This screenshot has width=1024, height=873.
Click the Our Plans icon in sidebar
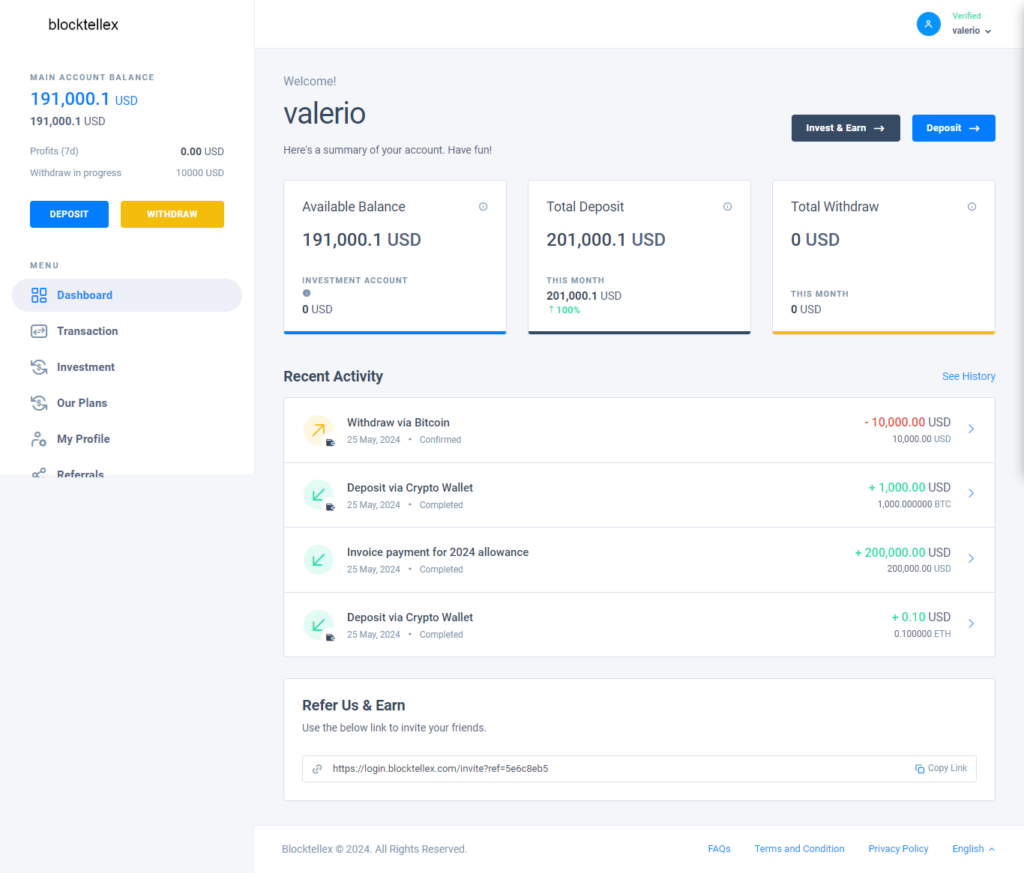(x=39, y=403)
